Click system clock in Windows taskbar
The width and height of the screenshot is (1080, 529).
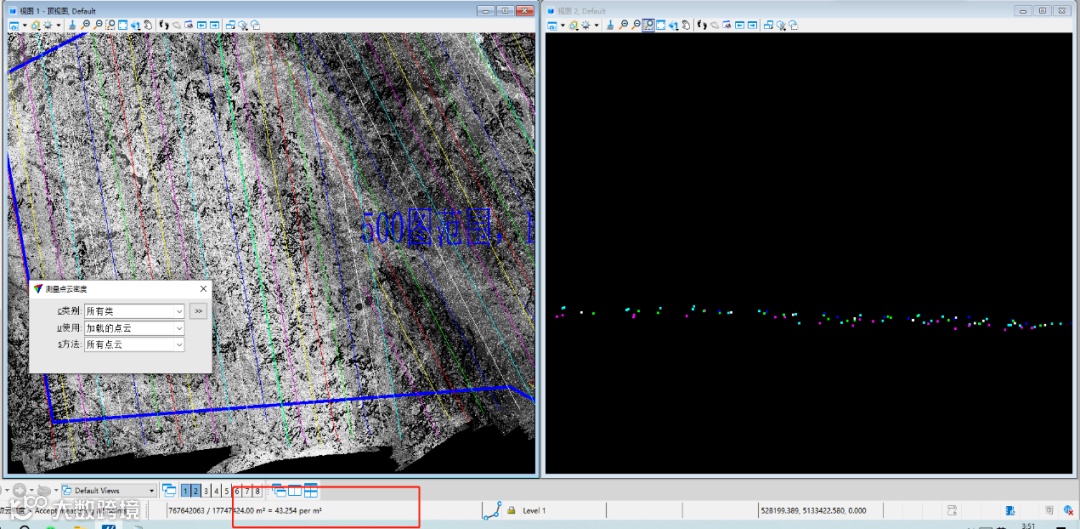(1028, 526)
